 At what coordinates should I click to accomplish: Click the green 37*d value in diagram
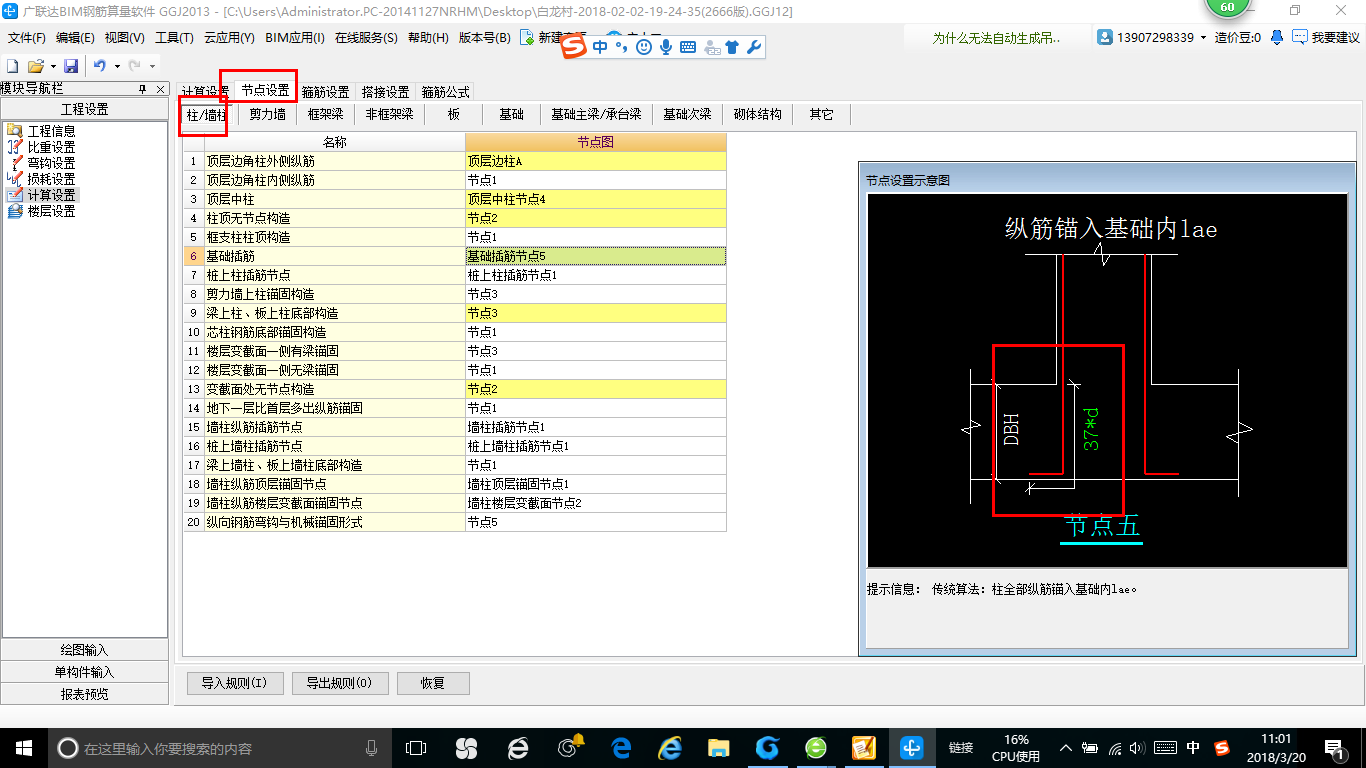pos(1092,427)
